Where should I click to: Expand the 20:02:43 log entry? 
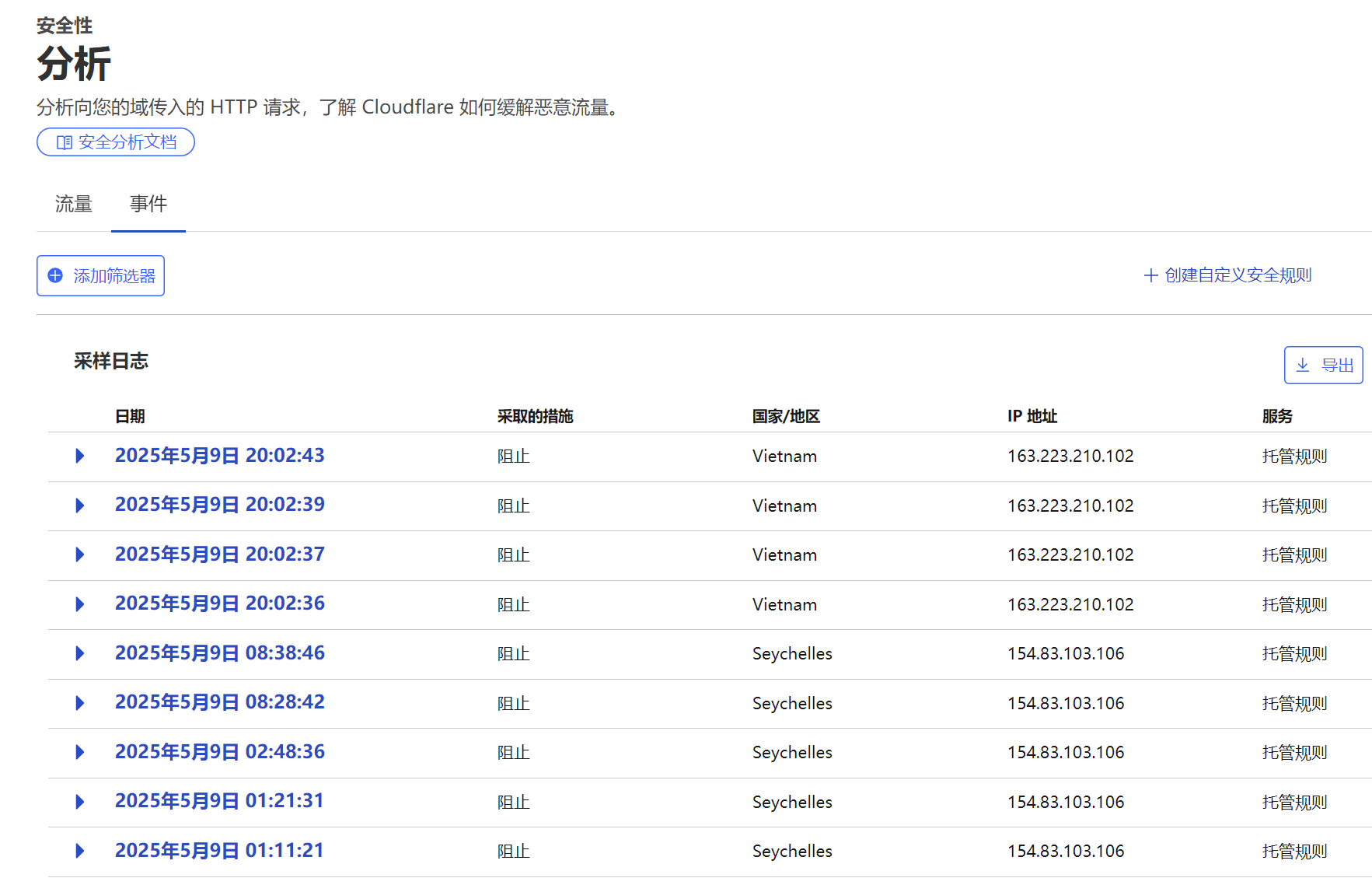coord(79,456)
